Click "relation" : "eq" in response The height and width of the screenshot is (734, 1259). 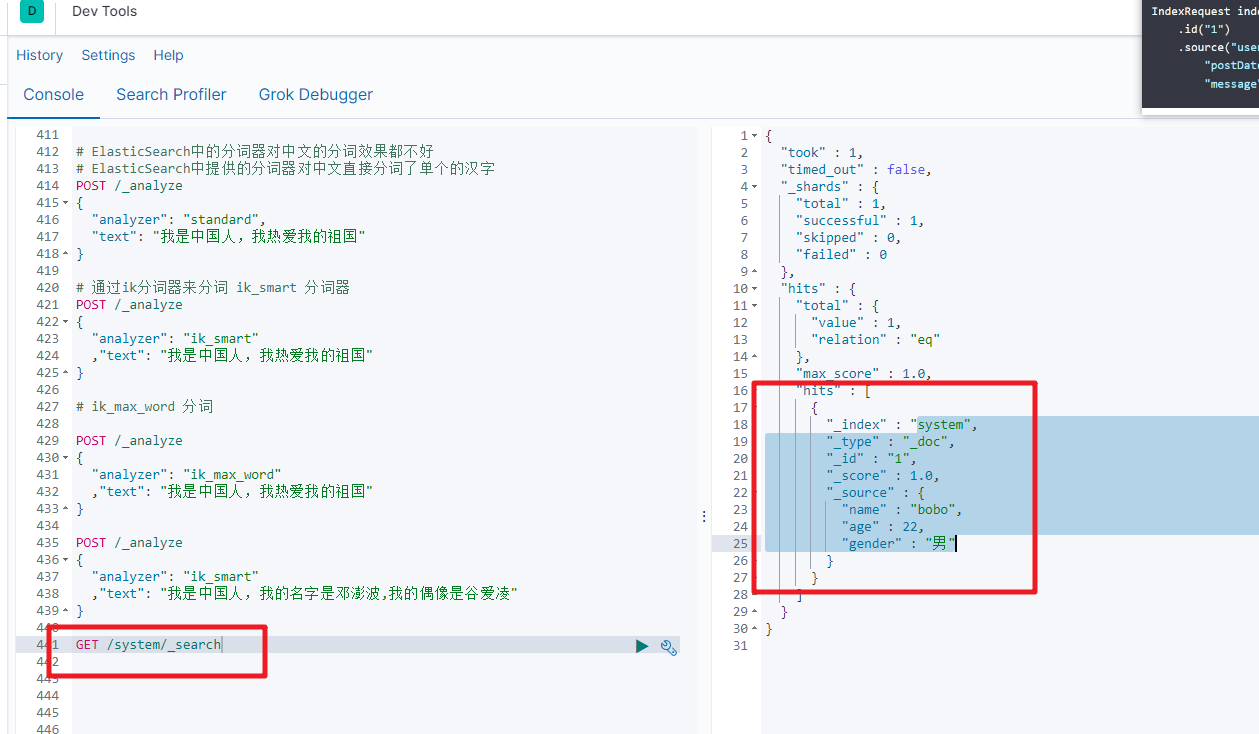point(876,339)
